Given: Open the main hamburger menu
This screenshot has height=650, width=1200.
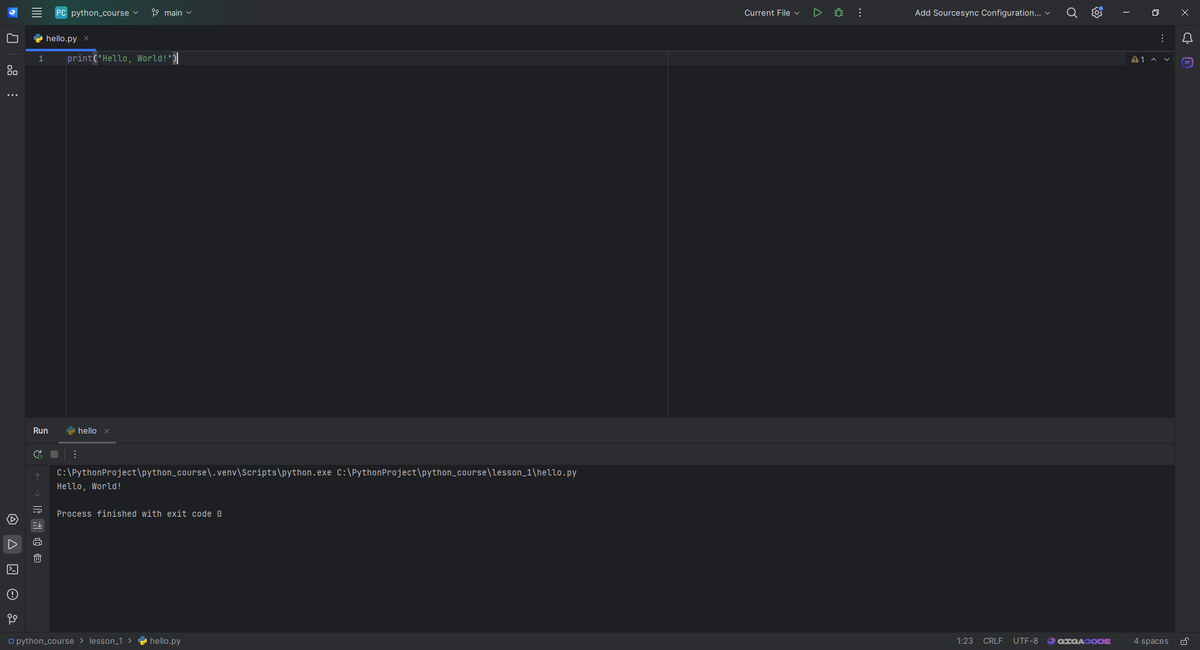Looking at the screenshot, I should pos(37,13).
